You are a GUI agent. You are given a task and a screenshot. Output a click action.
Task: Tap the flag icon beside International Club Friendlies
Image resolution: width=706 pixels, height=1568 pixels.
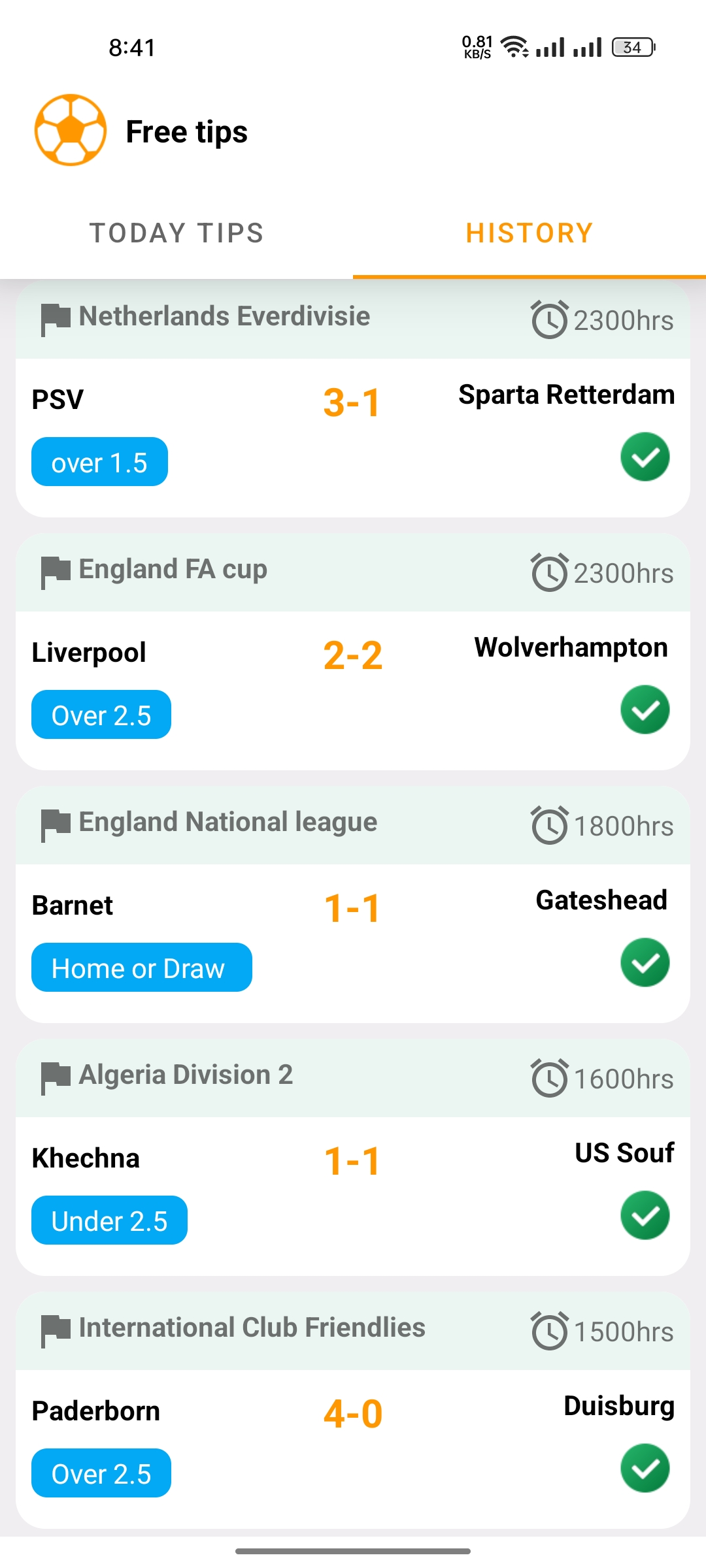(56, 1330)
